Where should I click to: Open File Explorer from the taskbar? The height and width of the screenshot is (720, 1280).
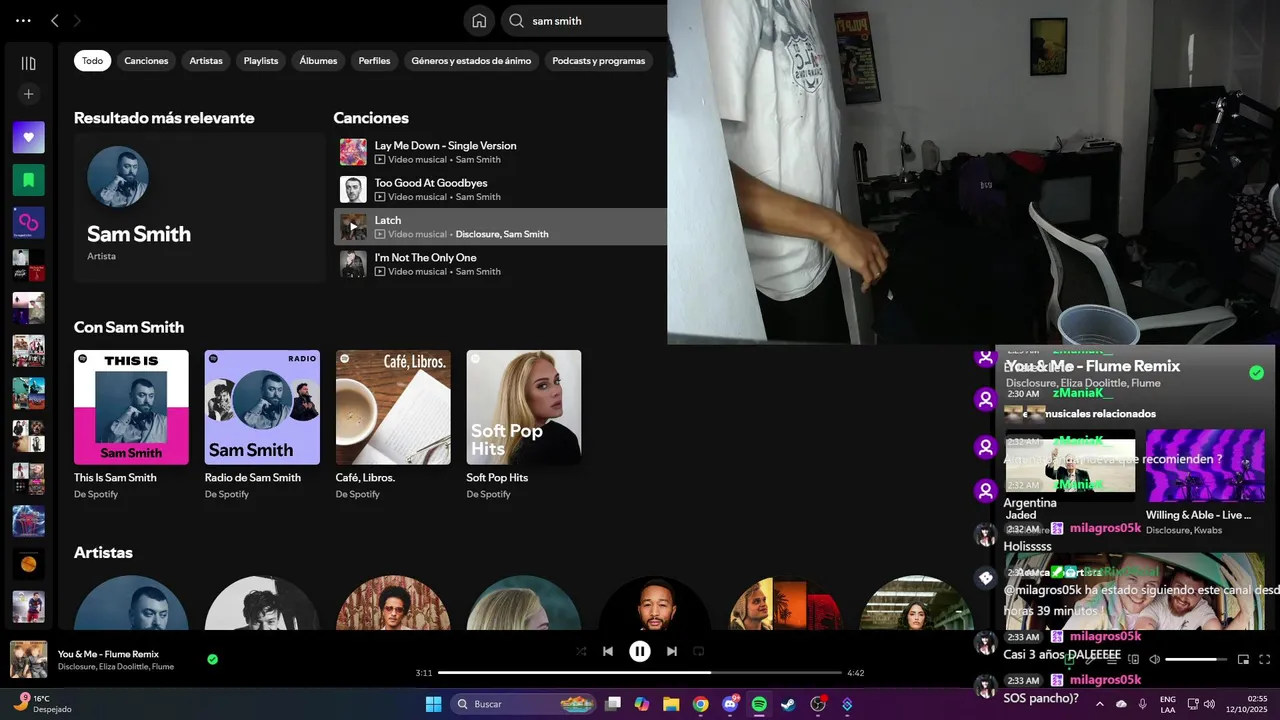coord(671,704)
